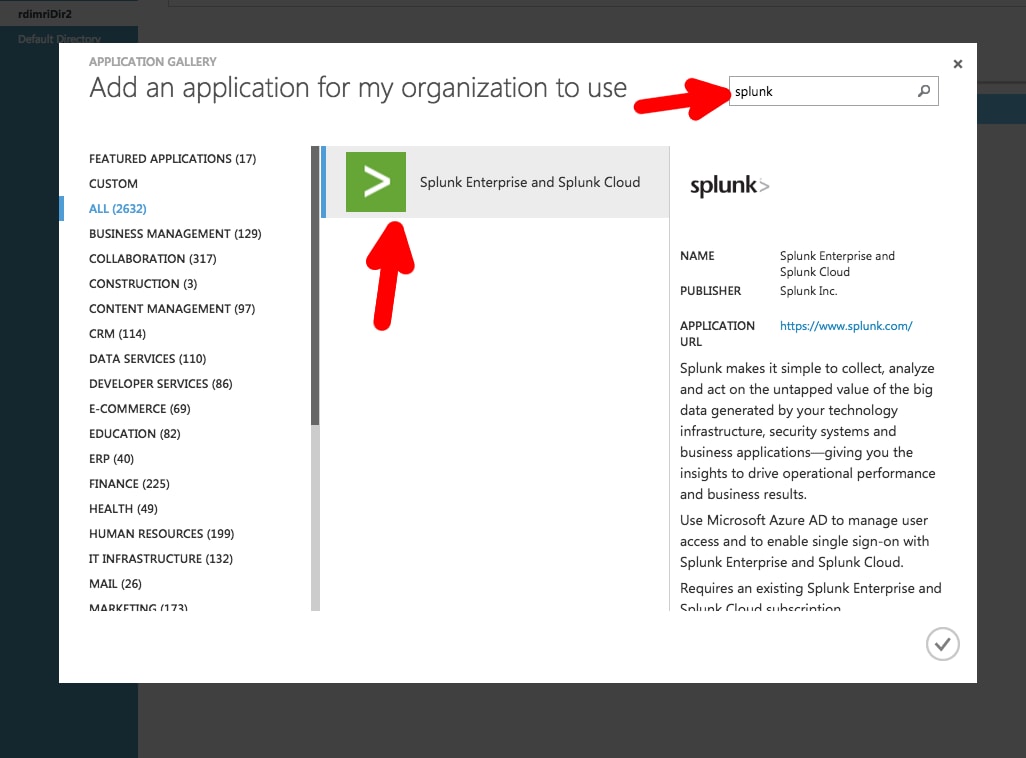Open Business Management (129) category

click(175, 234)
